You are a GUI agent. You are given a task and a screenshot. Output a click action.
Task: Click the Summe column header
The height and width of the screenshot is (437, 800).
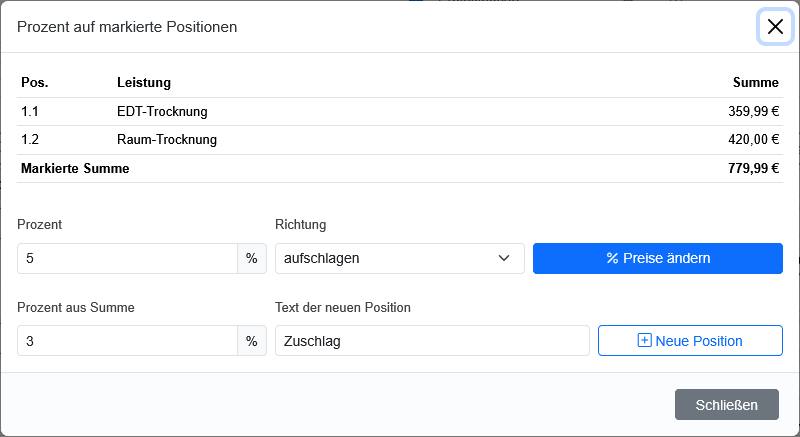(756, 83)
